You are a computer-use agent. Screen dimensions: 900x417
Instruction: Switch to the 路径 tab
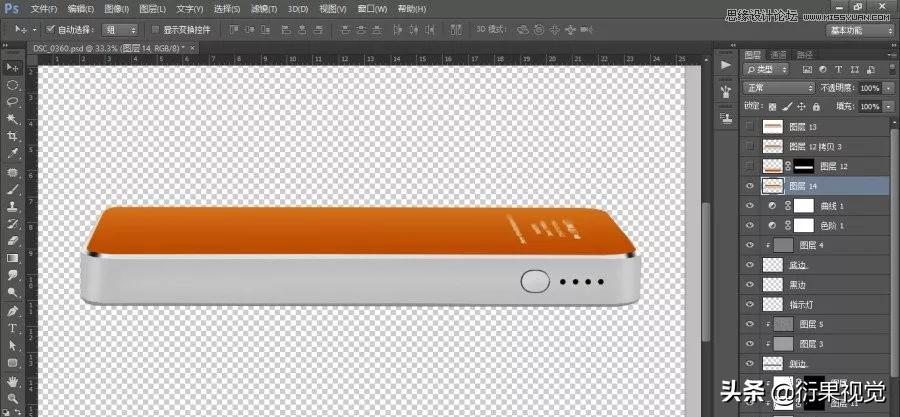[x=805, y=55]
